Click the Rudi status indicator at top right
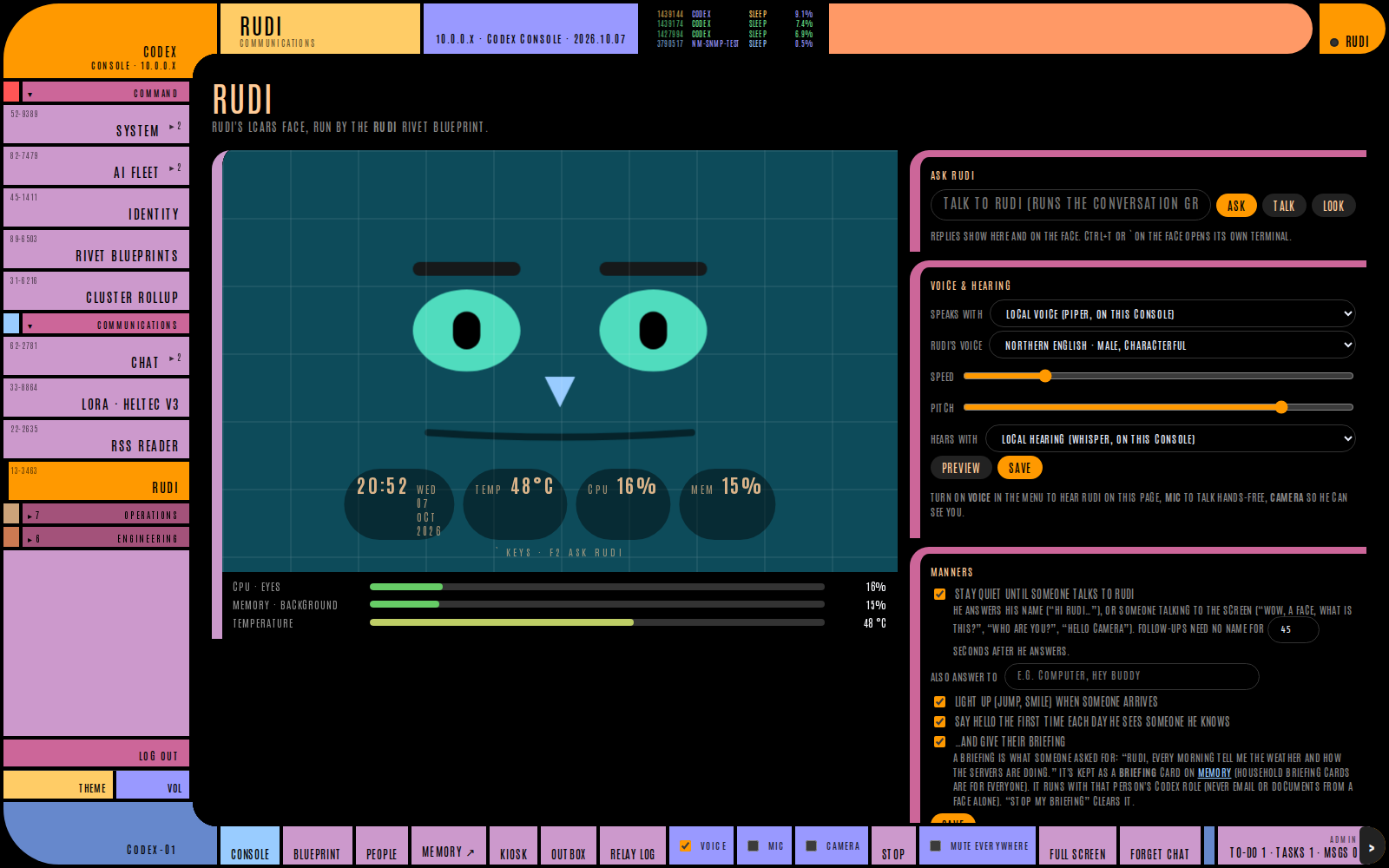The image size is (1389, 868). point(1352,29)
